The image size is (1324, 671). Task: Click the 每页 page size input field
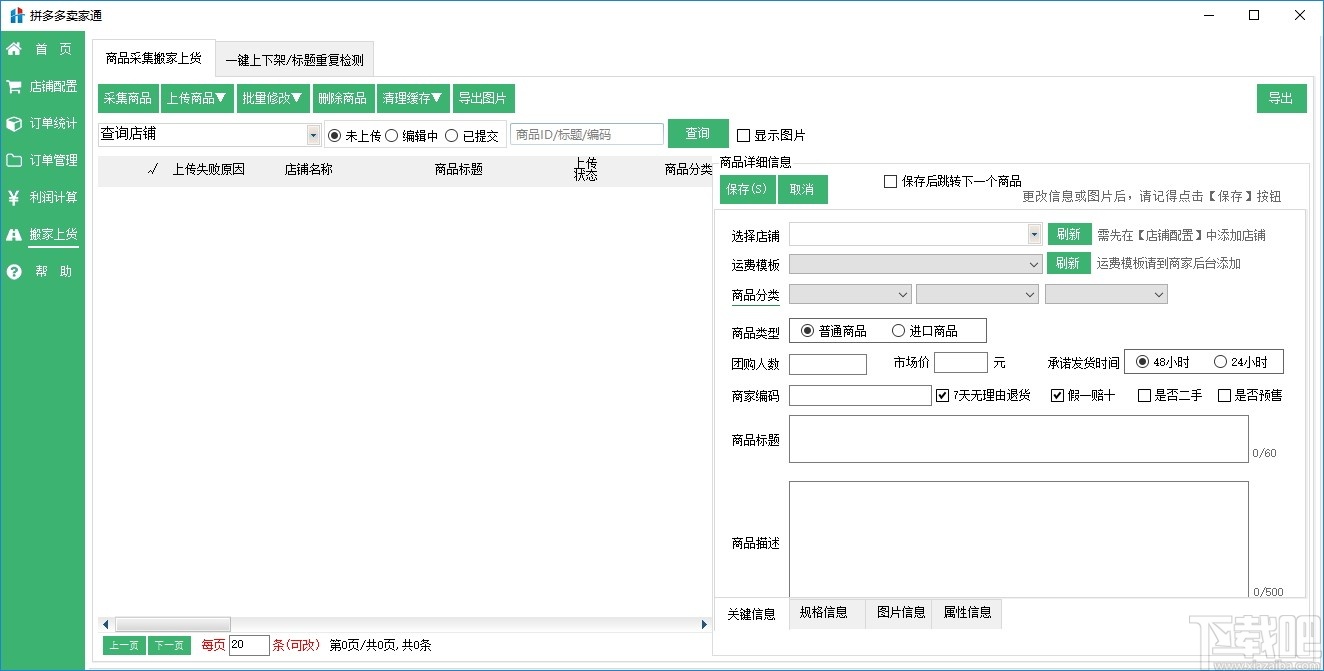coord(249,645)
